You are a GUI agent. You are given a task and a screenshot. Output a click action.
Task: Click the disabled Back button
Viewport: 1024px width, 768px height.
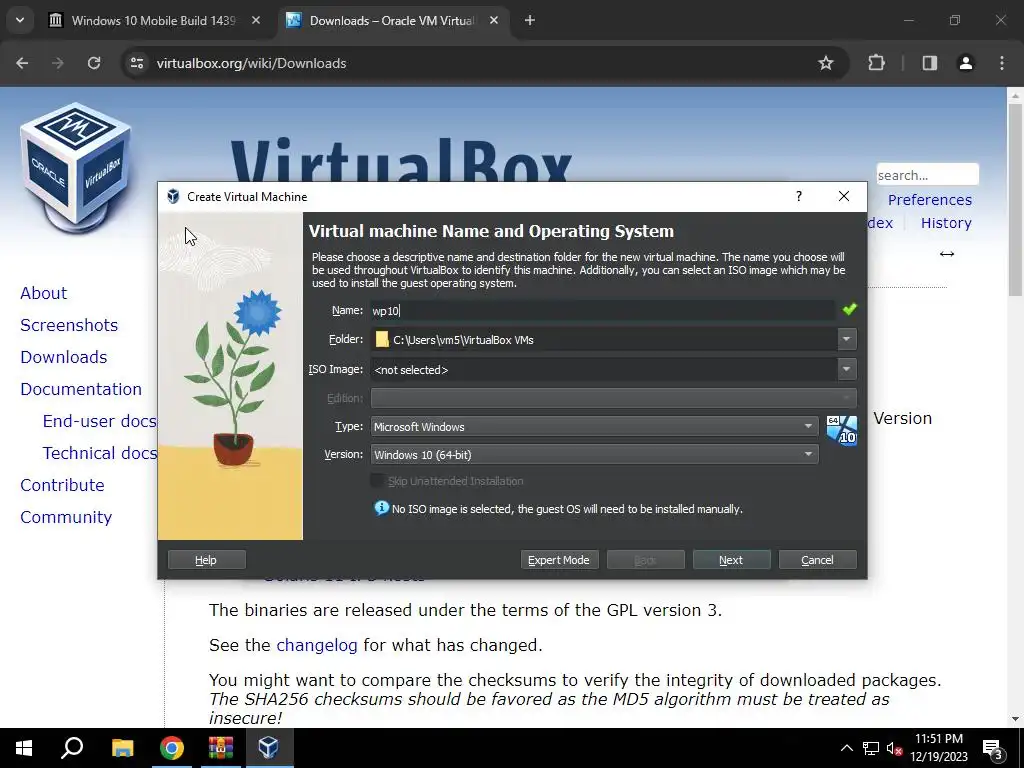[645, 560]
